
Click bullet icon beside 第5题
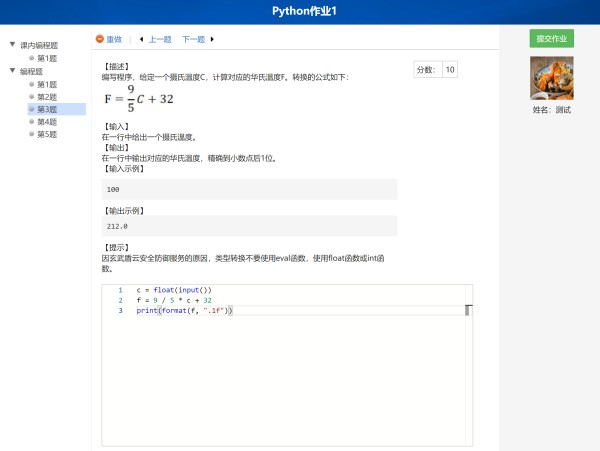click(x=32, y=133)
